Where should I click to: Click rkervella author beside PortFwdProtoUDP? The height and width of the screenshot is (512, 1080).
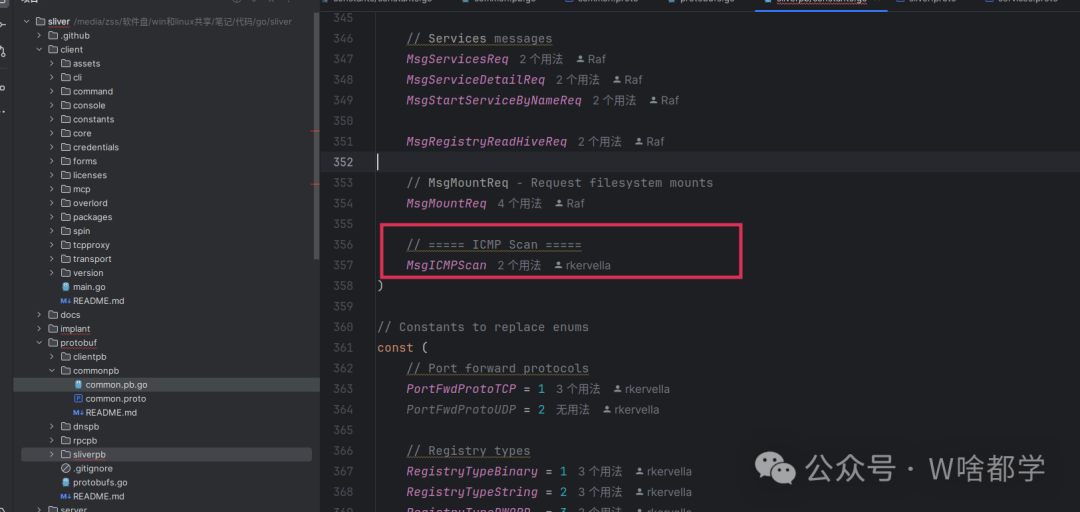[x=636, y=410]
